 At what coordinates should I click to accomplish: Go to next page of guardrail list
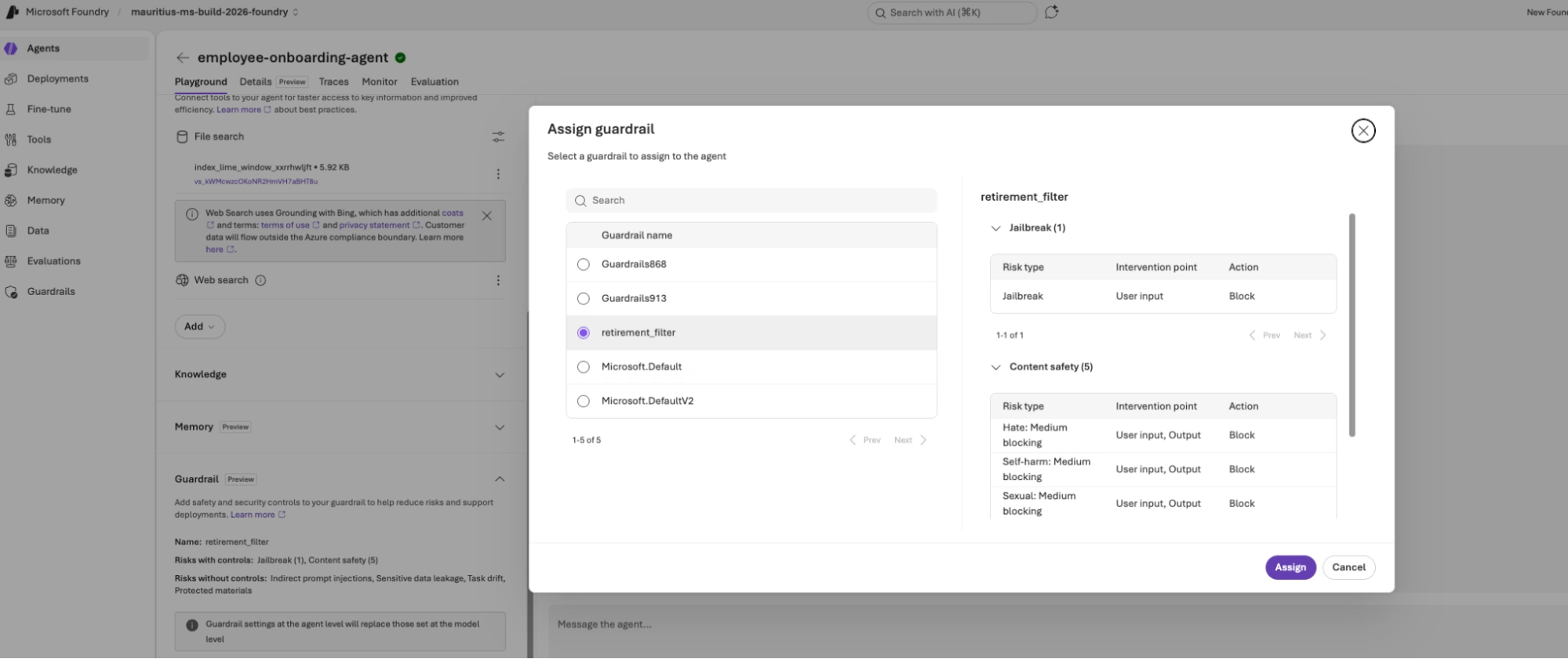(911, 441)
